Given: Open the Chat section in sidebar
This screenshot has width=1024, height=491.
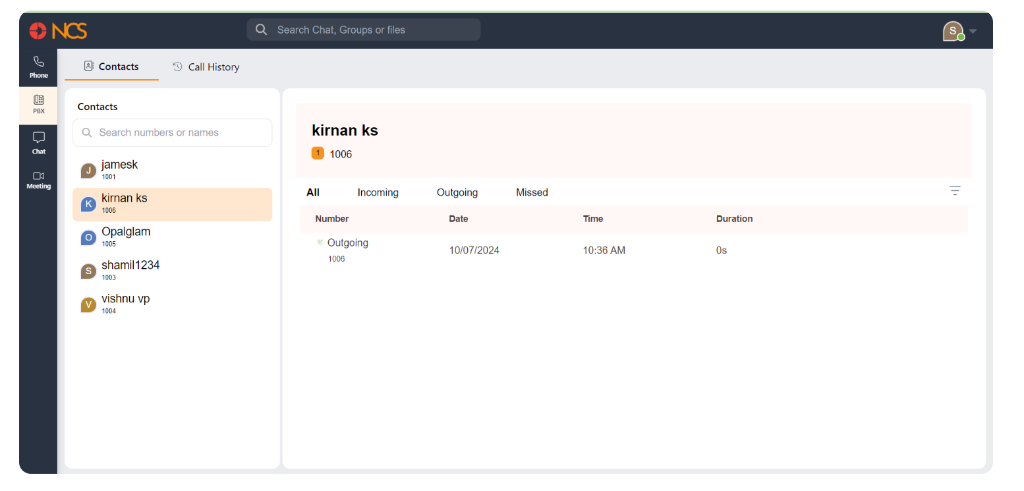Looking at the screenshot, I should pos(39,143).
